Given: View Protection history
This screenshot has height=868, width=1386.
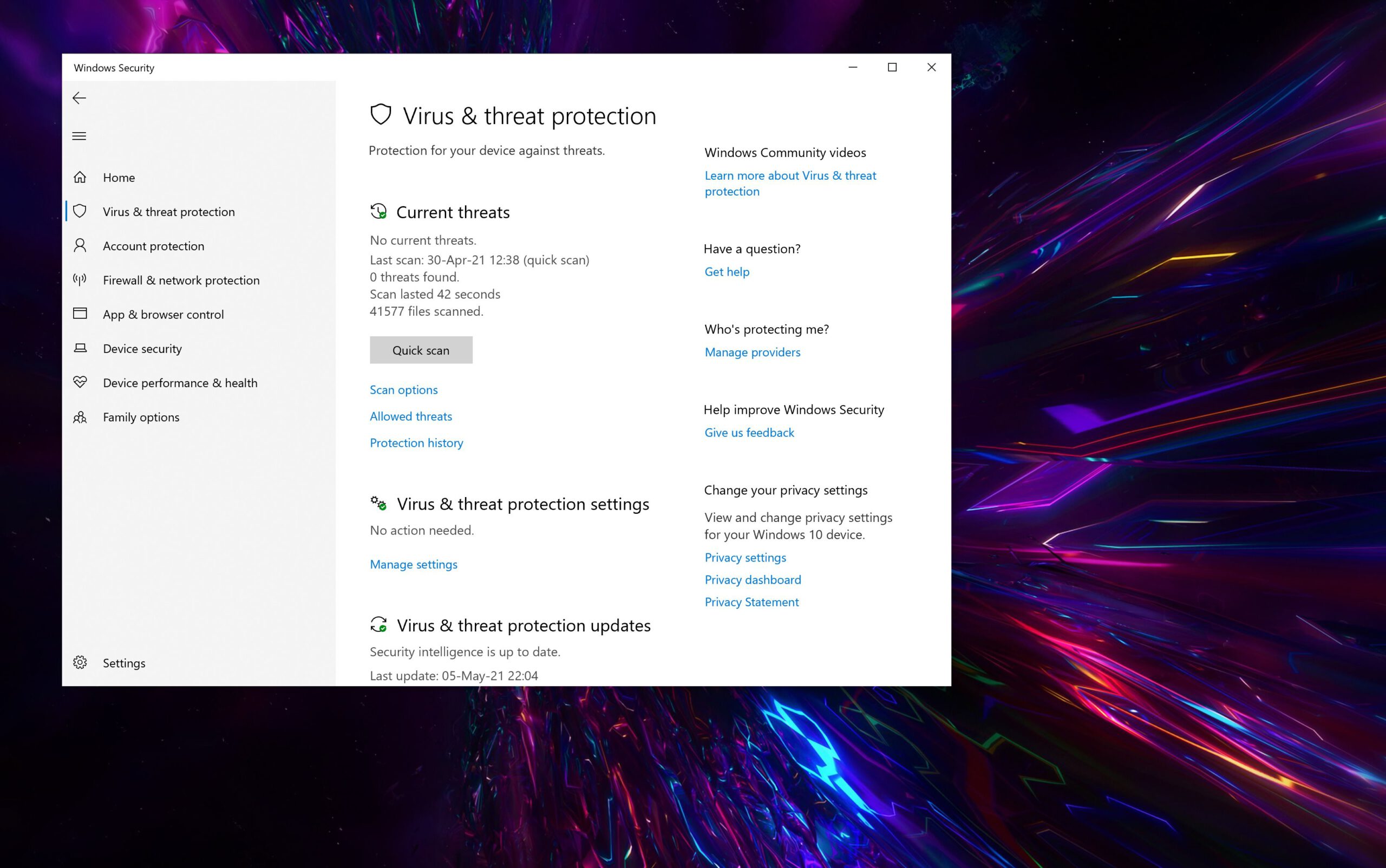Looking at the screenshot, I should (416, 442).
